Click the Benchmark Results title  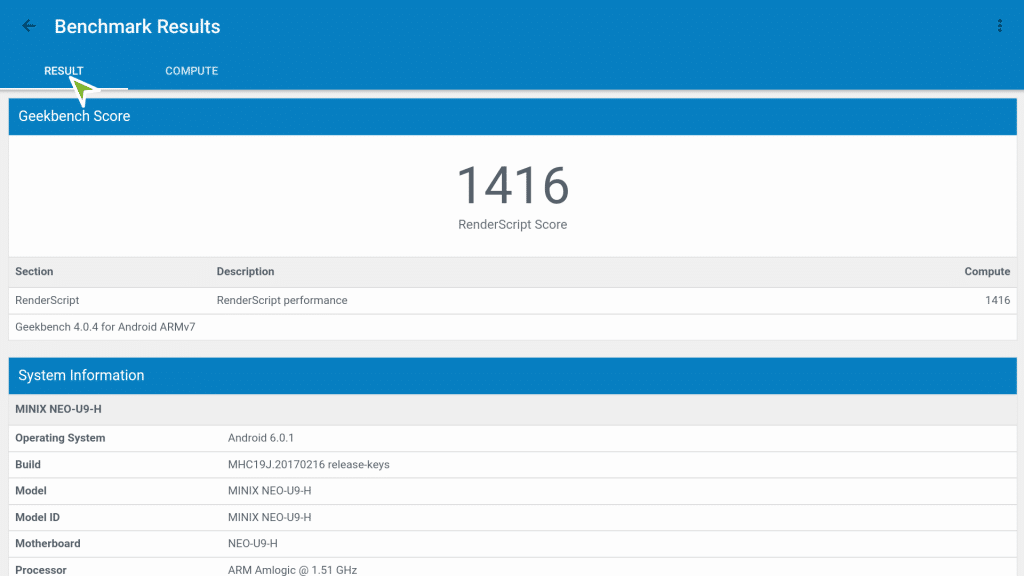click(x=137, y=27)
